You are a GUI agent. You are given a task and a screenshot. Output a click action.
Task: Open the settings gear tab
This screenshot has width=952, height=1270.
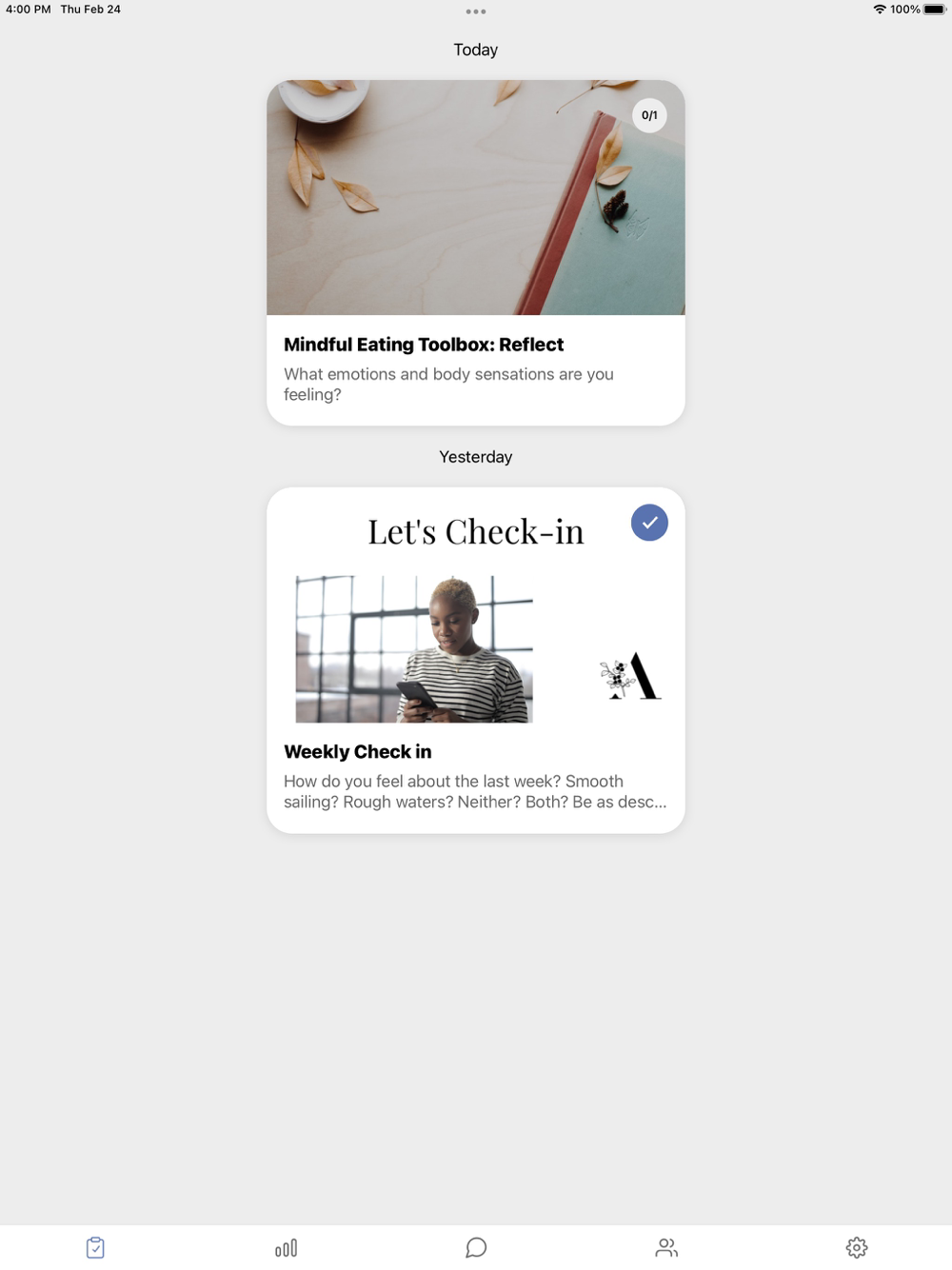(x=857, y=1247)
